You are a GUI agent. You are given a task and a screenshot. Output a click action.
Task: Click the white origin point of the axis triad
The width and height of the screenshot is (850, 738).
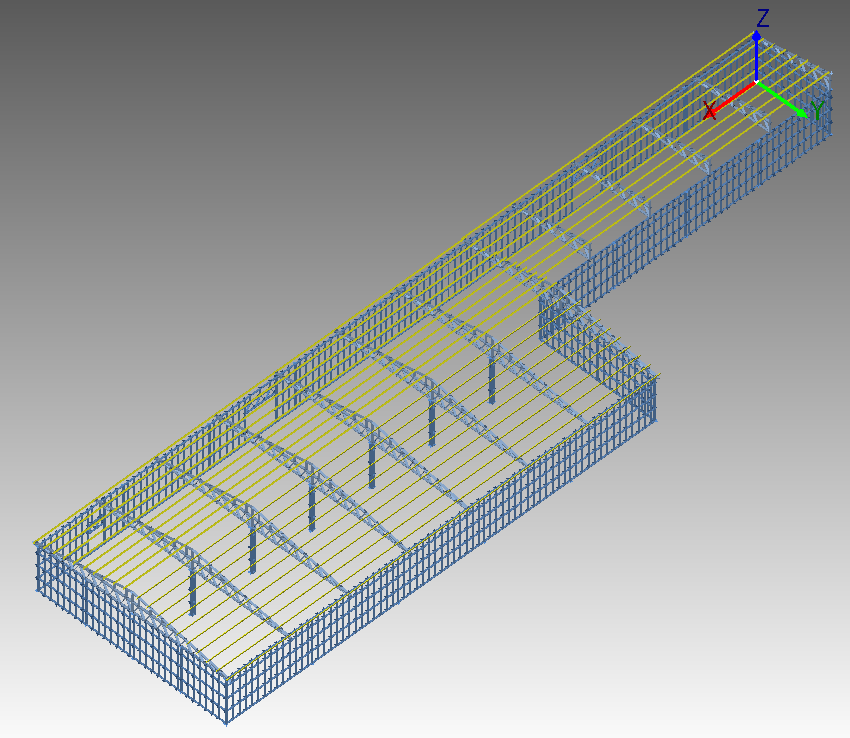pyautogui.click(x=757, y=83)
